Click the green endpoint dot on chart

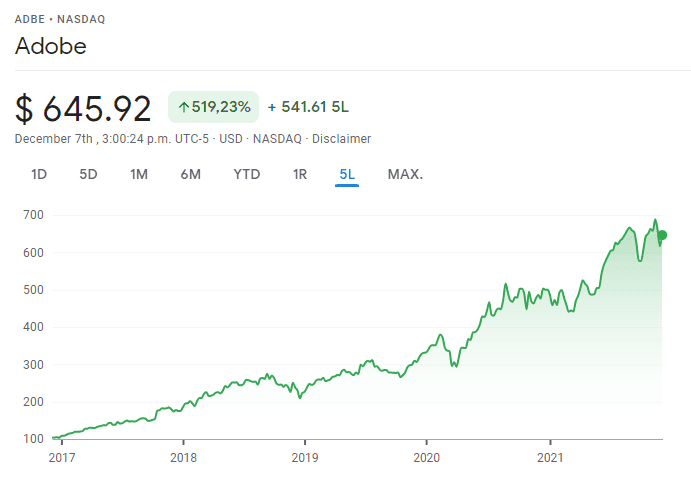661,235
